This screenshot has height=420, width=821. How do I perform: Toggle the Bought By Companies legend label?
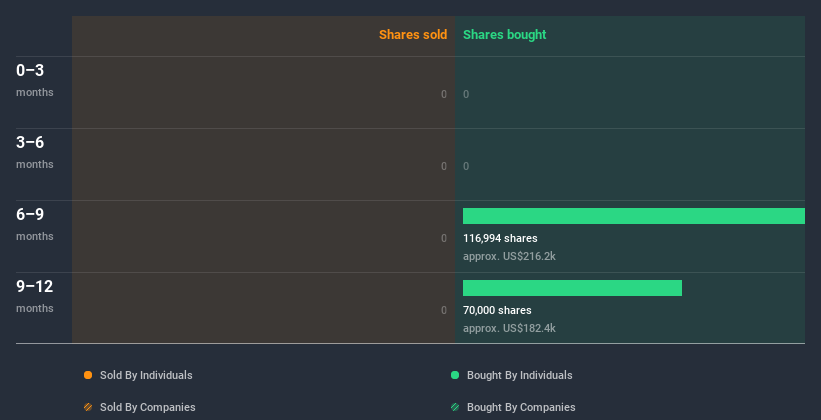pos(521,407)
